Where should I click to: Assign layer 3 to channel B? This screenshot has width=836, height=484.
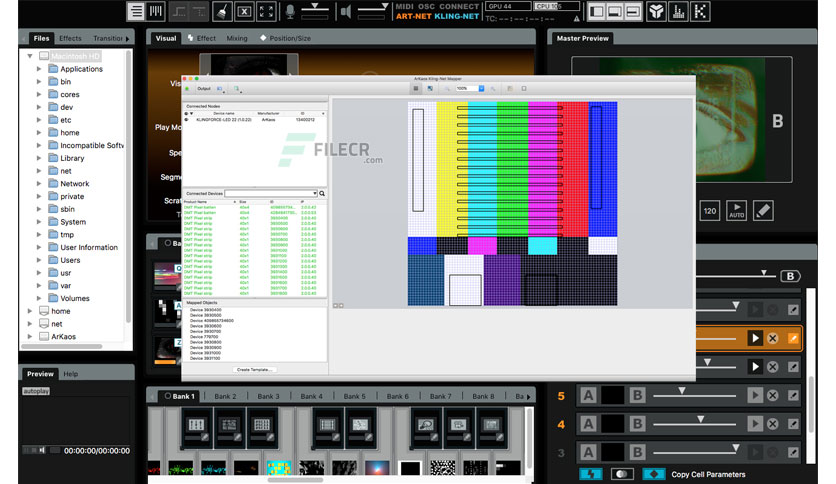(637, 453)
